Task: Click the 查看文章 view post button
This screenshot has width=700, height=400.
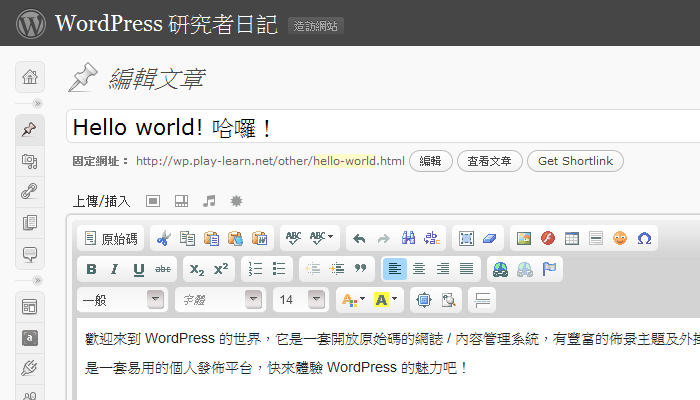Action: pyautogui.click(x=489, y=161)
